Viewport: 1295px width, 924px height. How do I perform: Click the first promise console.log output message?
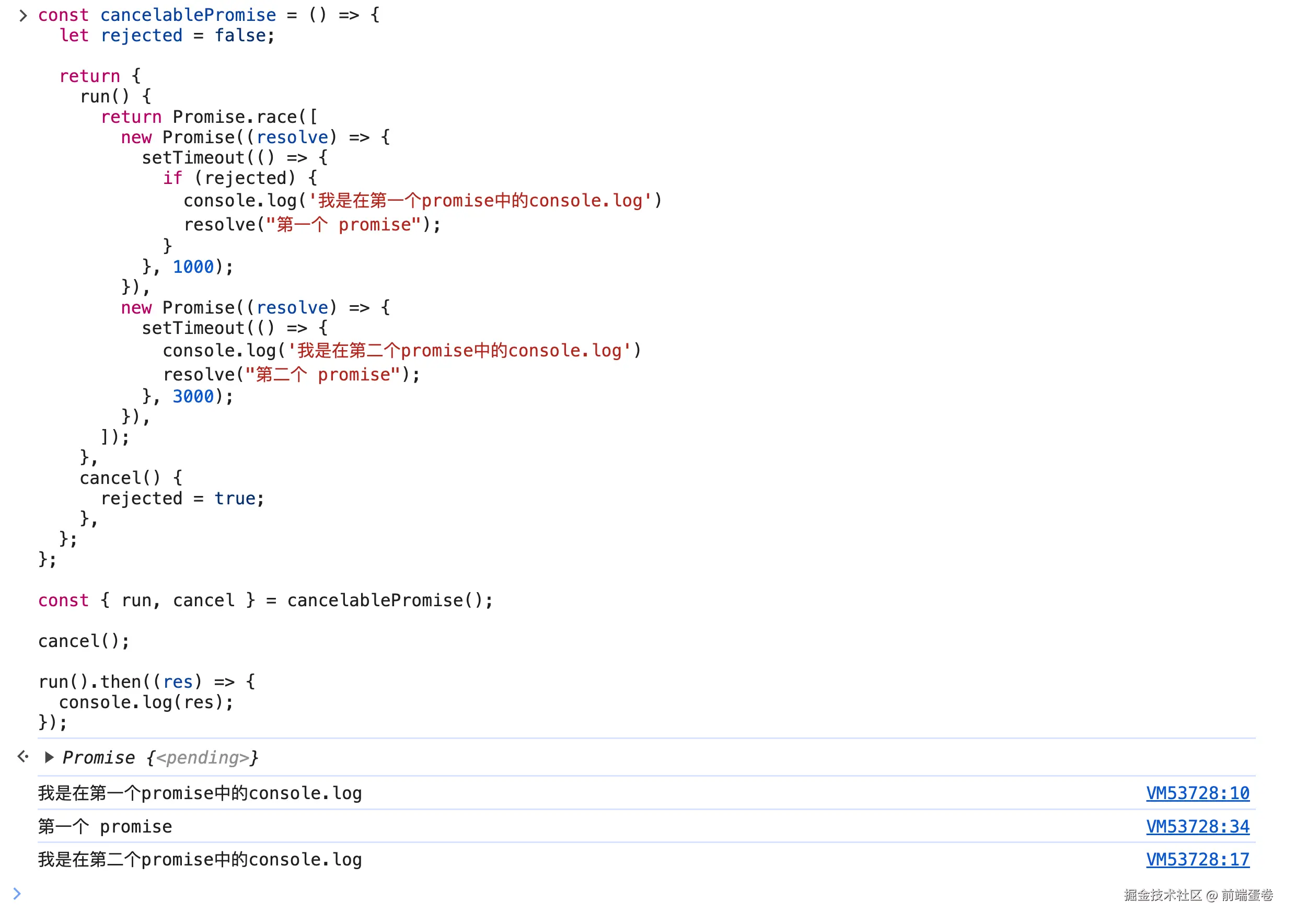(200, 793)
